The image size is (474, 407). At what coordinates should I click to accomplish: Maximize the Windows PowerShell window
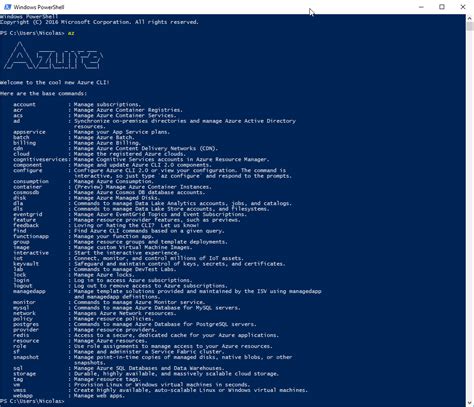[x=442, y=7]
